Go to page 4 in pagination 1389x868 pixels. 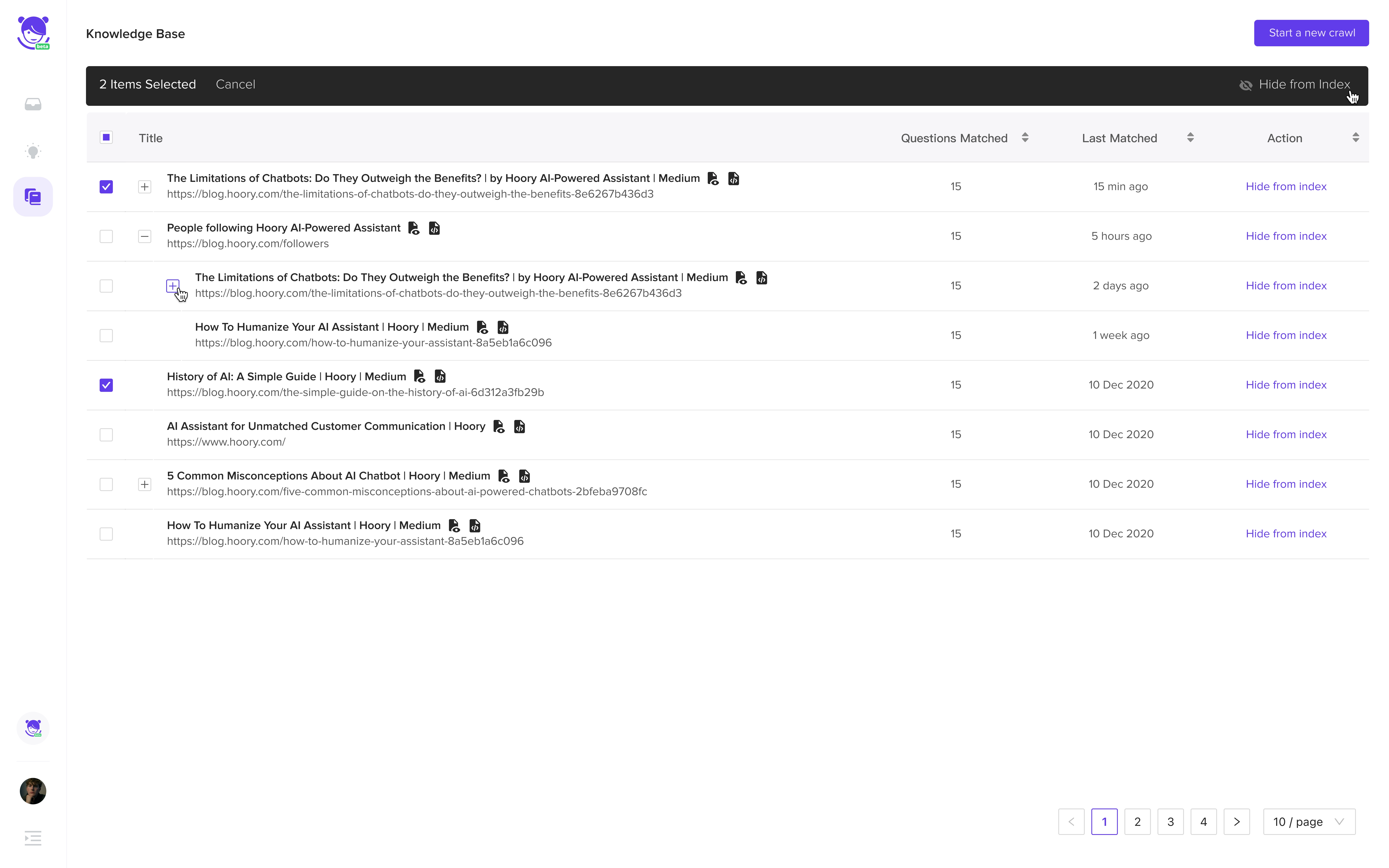coord(1204,821)
